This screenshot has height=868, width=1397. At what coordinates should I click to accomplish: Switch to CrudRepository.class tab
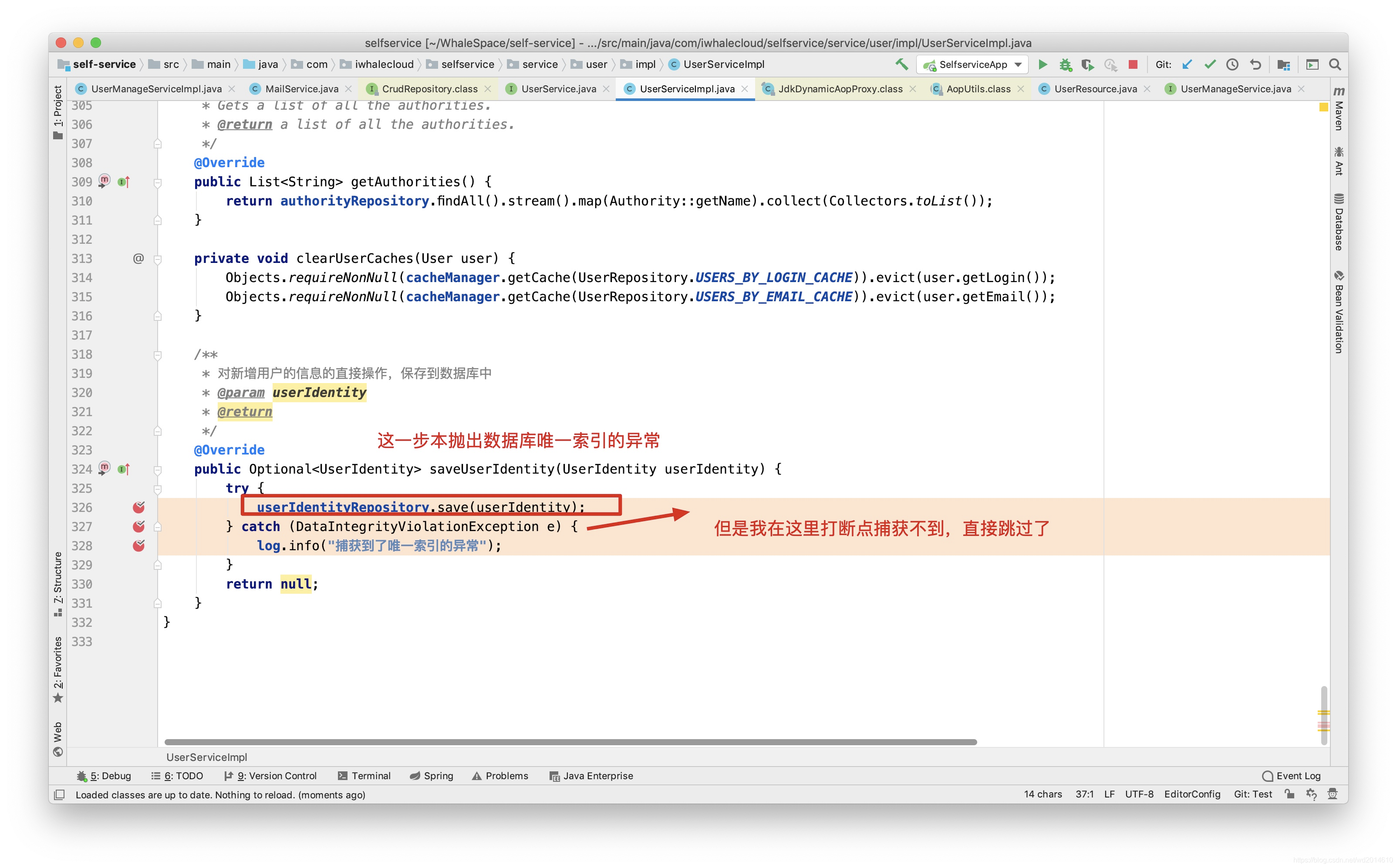click(429, 89)
